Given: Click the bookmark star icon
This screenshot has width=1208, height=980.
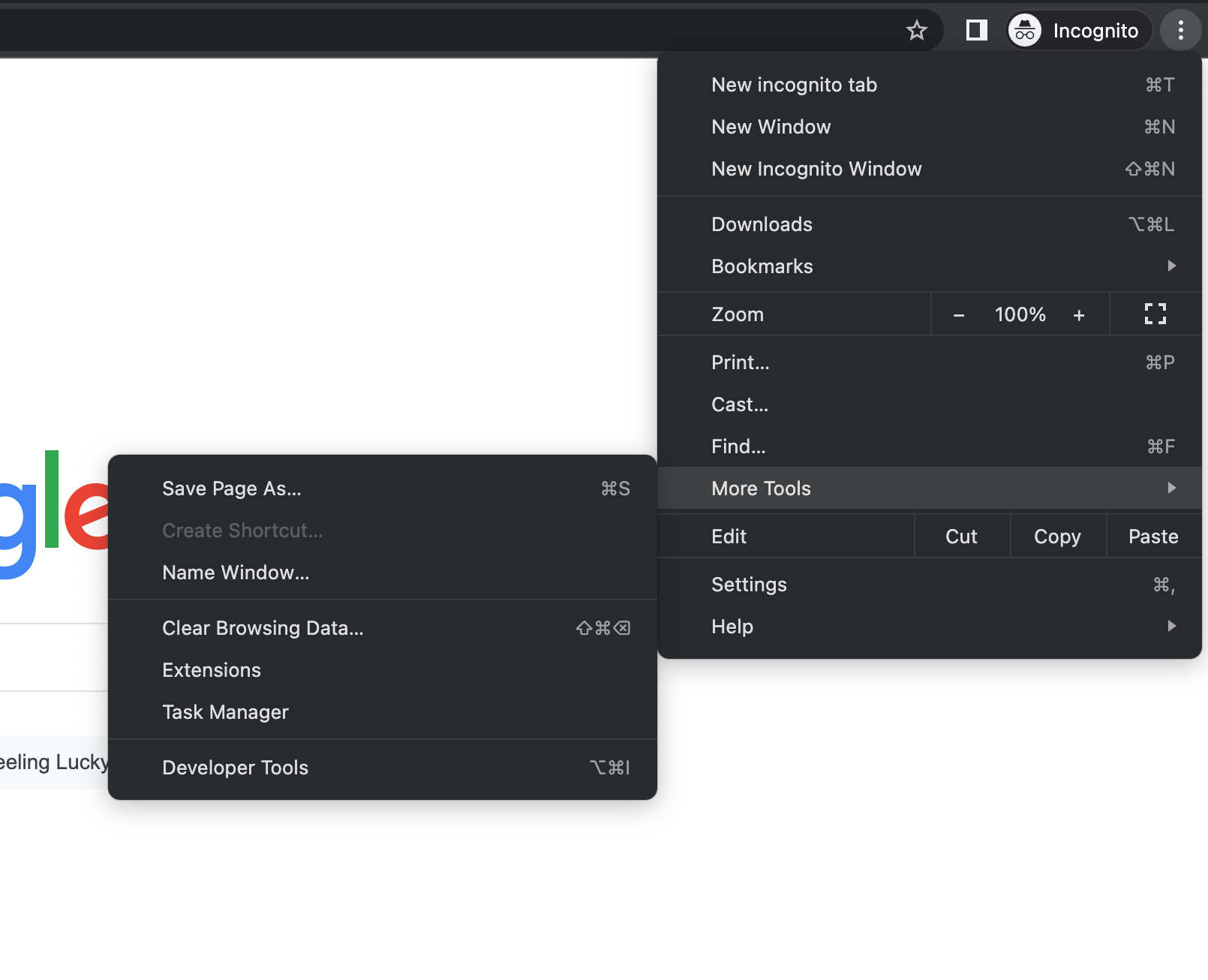Looking at the screenshot, I should point(916,31).
